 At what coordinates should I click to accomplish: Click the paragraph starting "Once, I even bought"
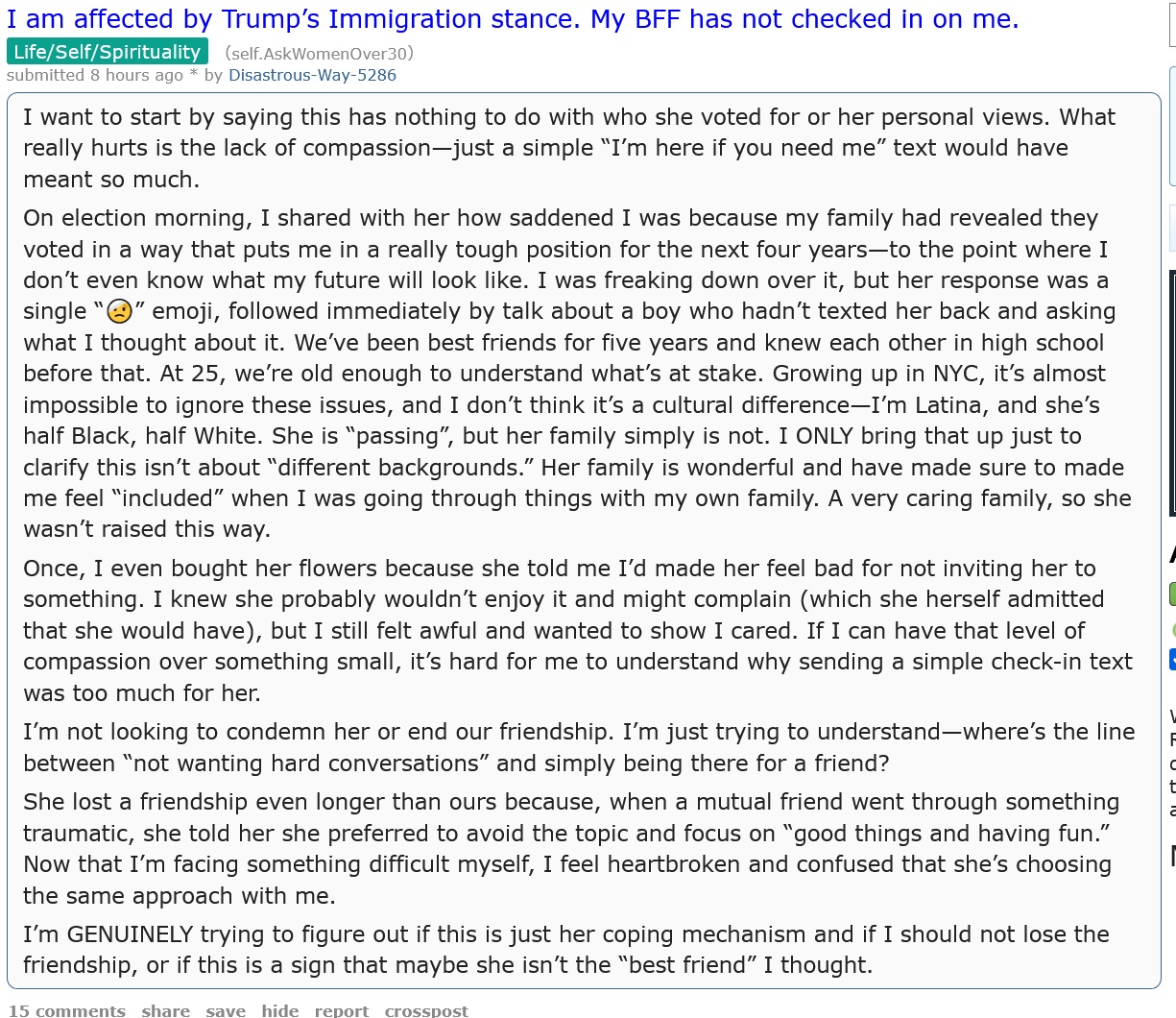(578, 631)
